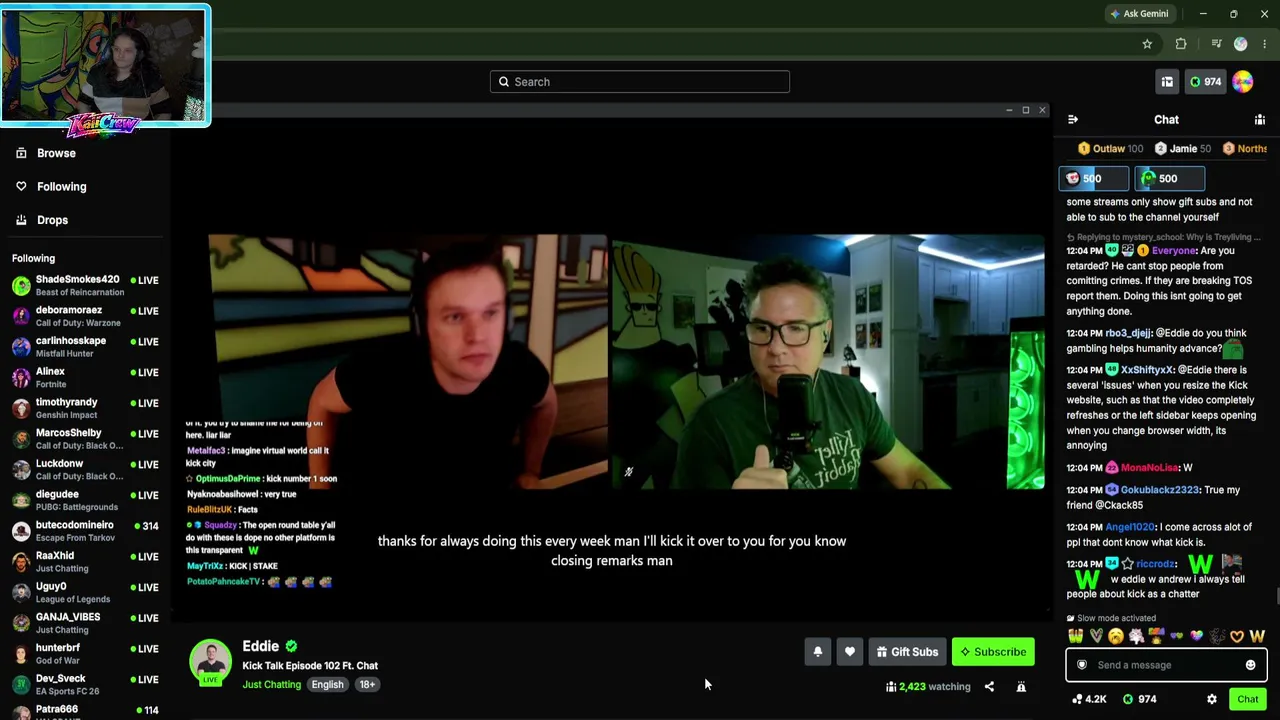Click the XxShiftyxX username in chat
The width and height of the screenshot is (1280, 720).
tap(1147, 370)
